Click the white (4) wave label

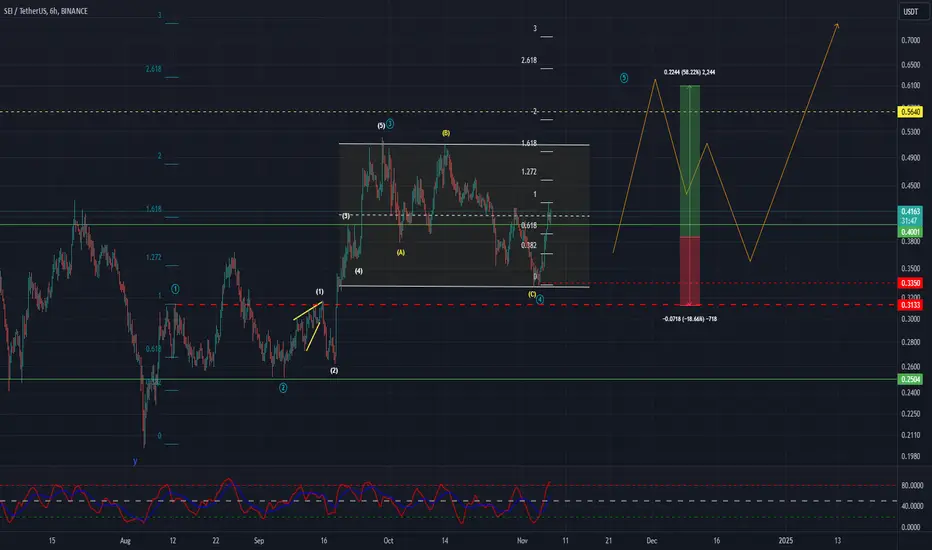click(x=358, y=271)
